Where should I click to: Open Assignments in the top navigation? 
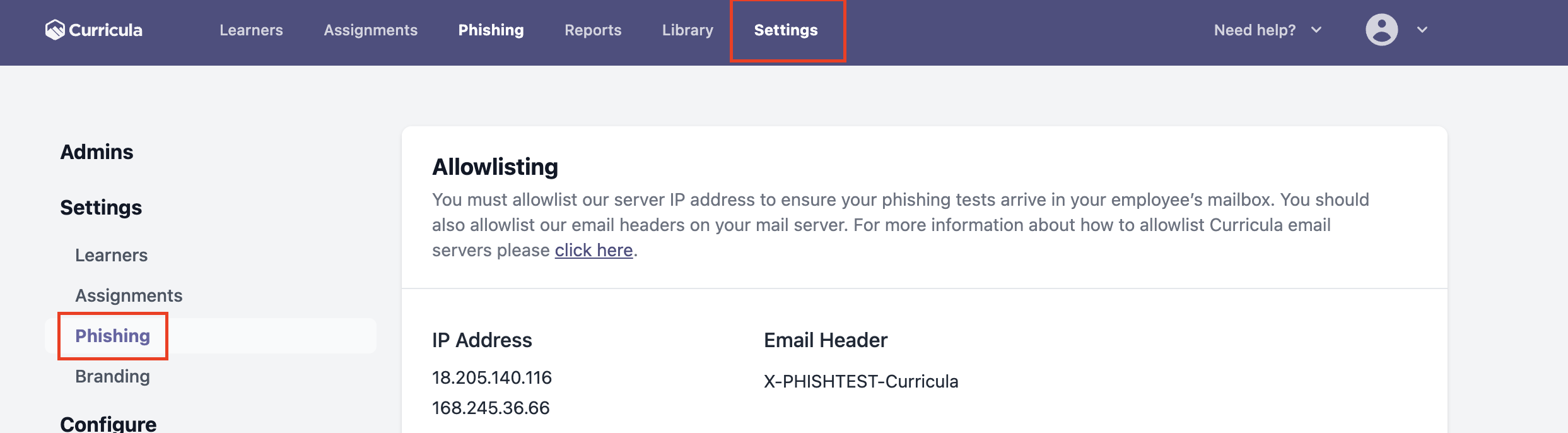(x=371, y=30)
